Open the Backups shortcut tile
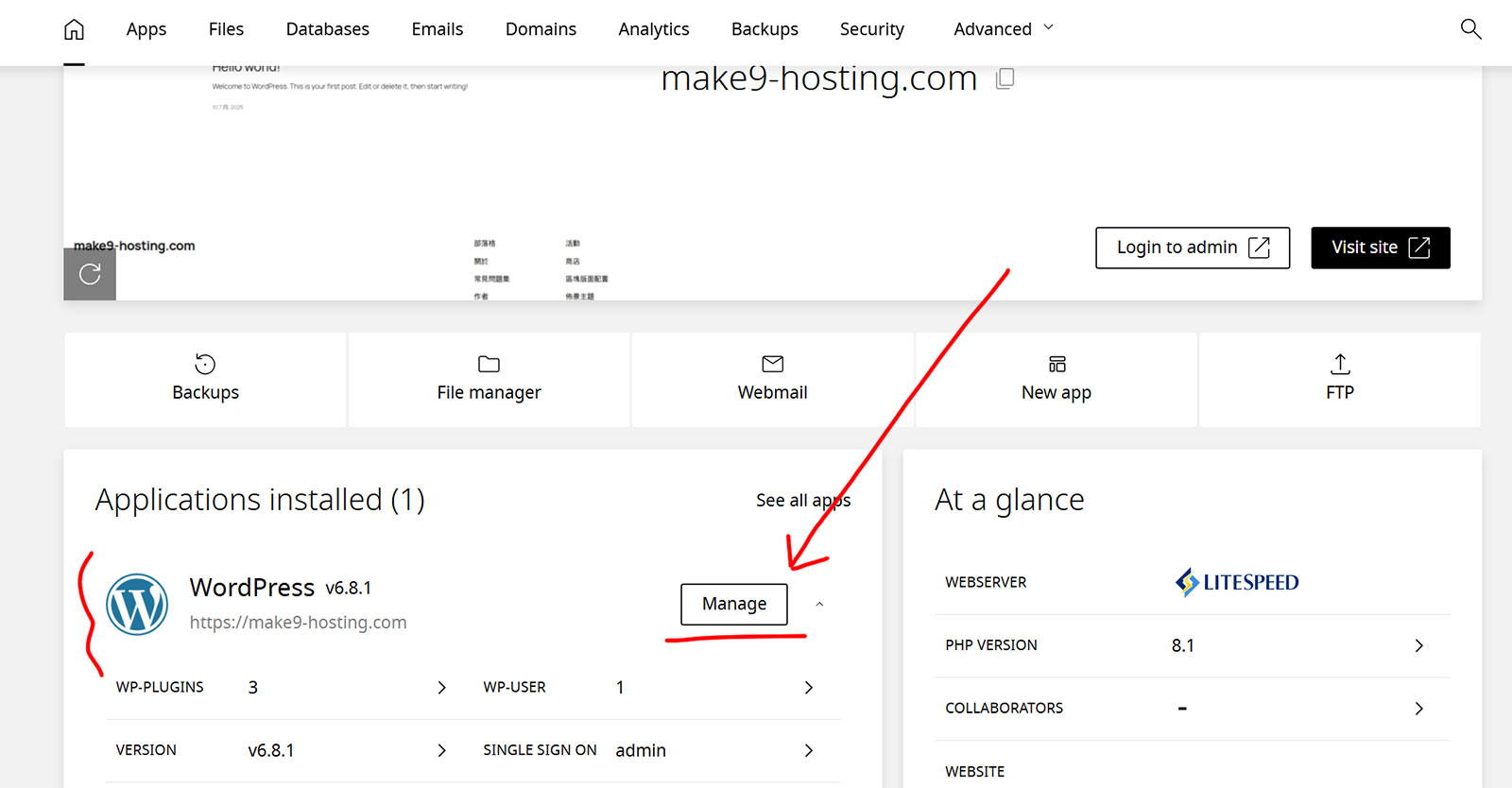 pos(205,379)
